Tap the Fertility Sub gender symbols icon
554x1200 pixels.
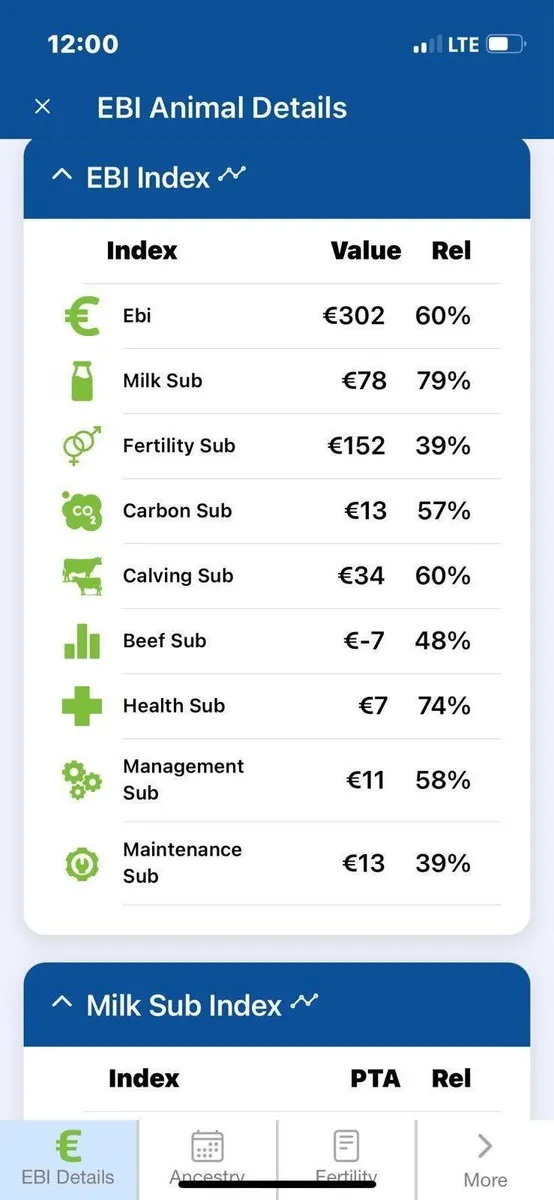(81, 446)
